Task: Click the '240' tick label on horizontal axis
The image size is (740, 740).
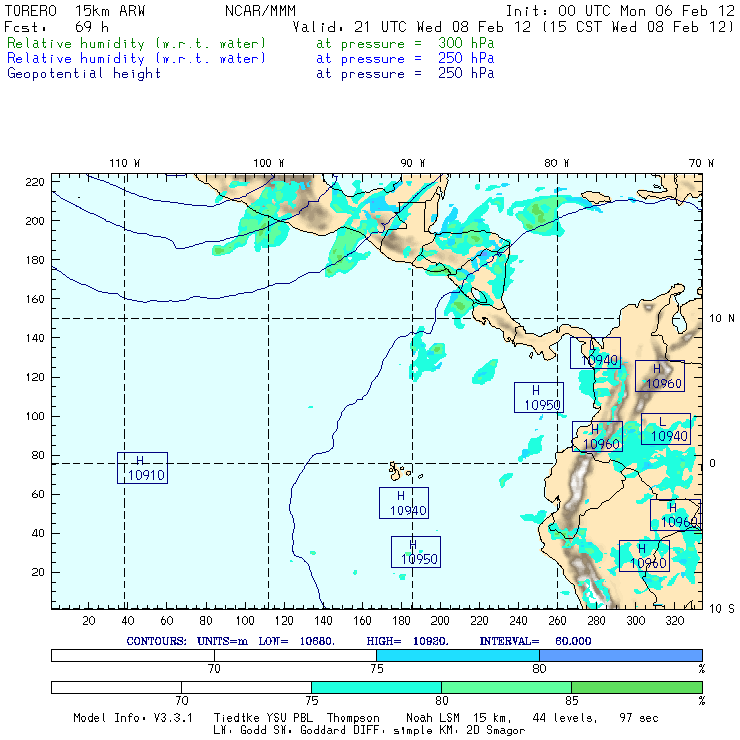Action: [518, 621]
